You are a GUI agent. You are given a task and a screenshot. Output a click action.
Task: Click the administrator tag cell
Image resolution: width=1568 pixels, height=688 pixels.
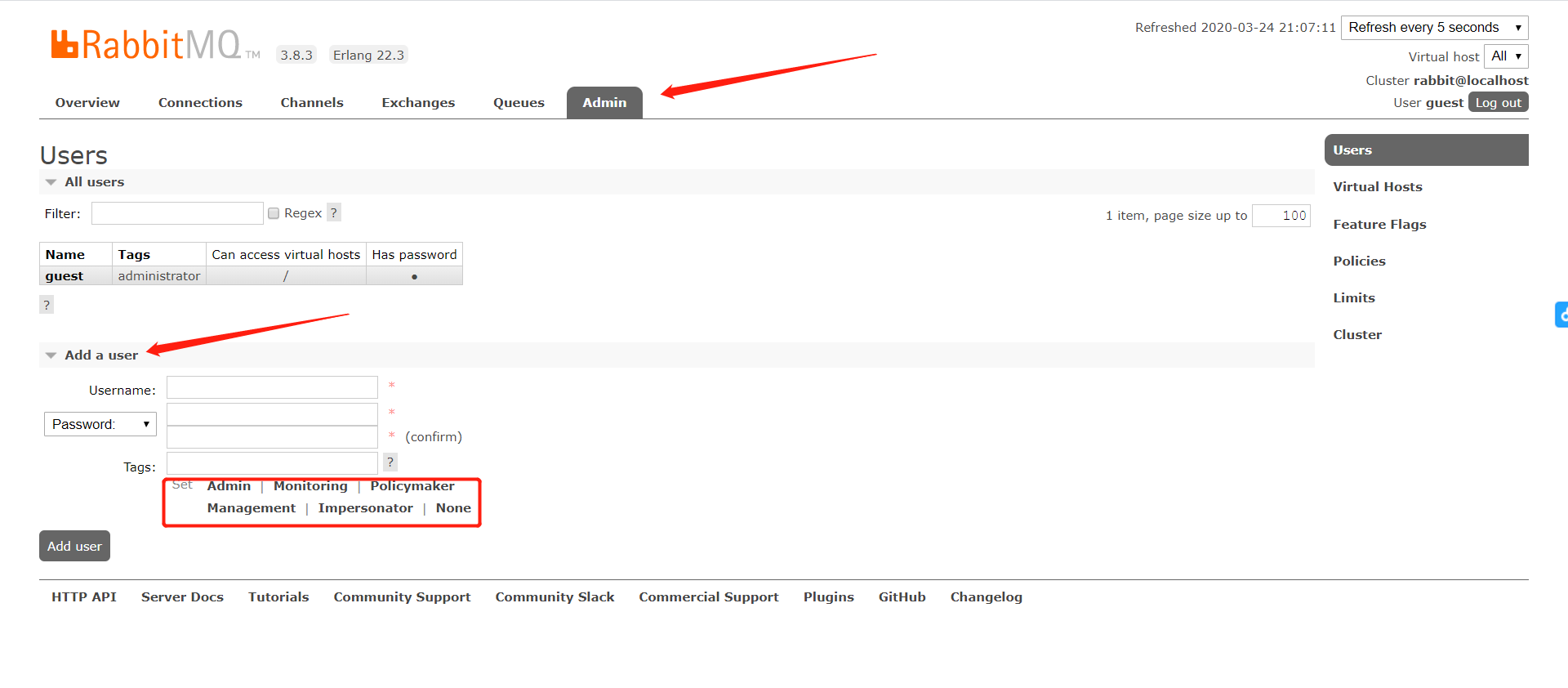click(x=158, y=276)
